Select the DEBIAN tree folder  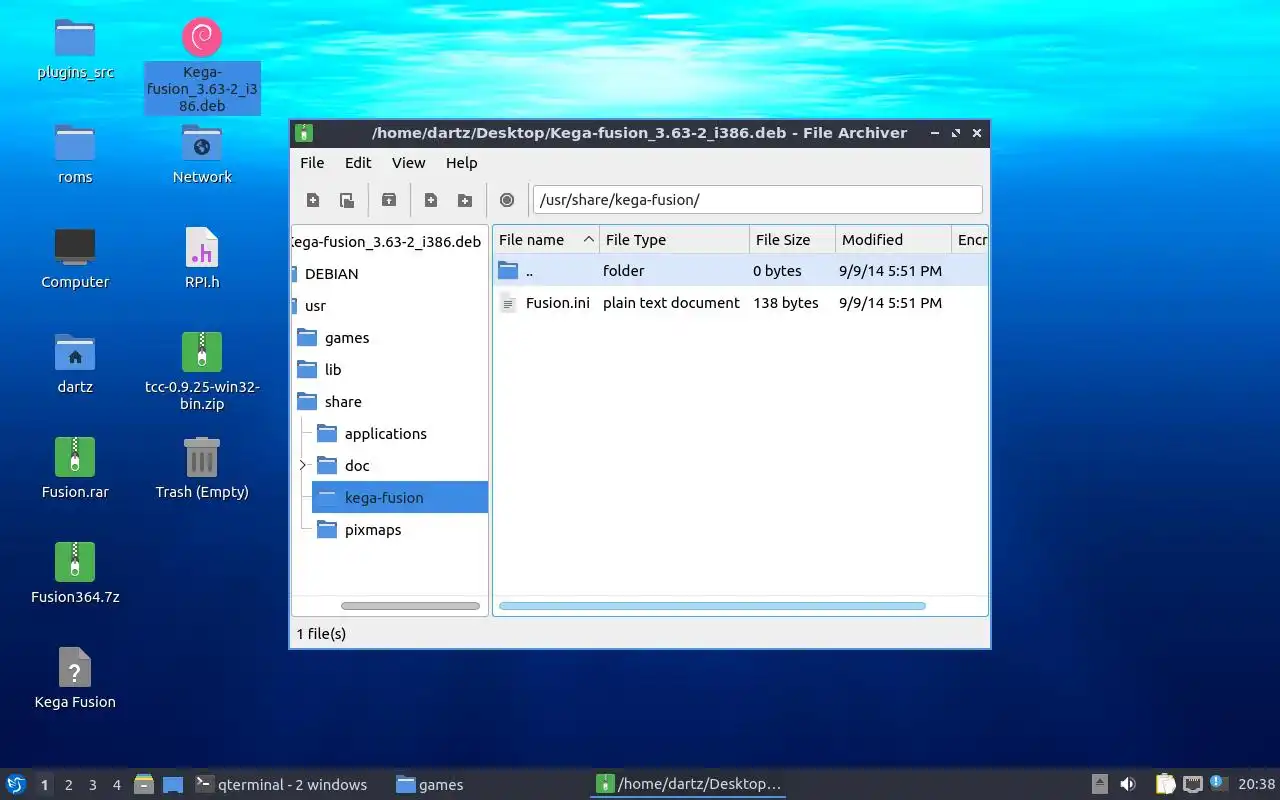tap(331, 274)
